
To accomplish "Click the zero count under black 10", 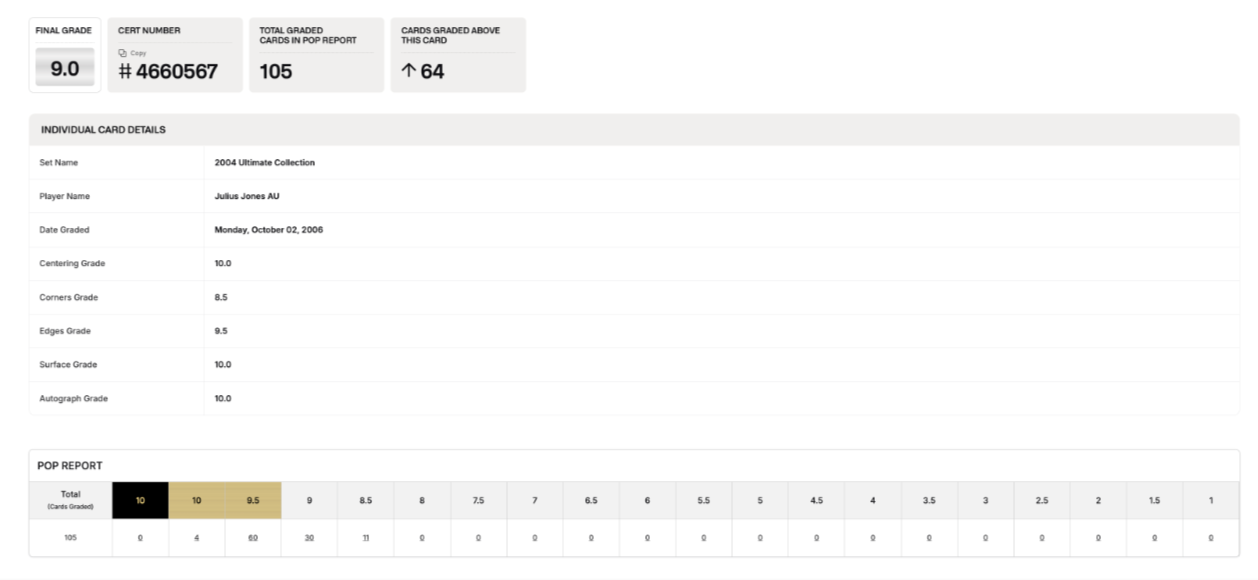I will coord(140,537).
